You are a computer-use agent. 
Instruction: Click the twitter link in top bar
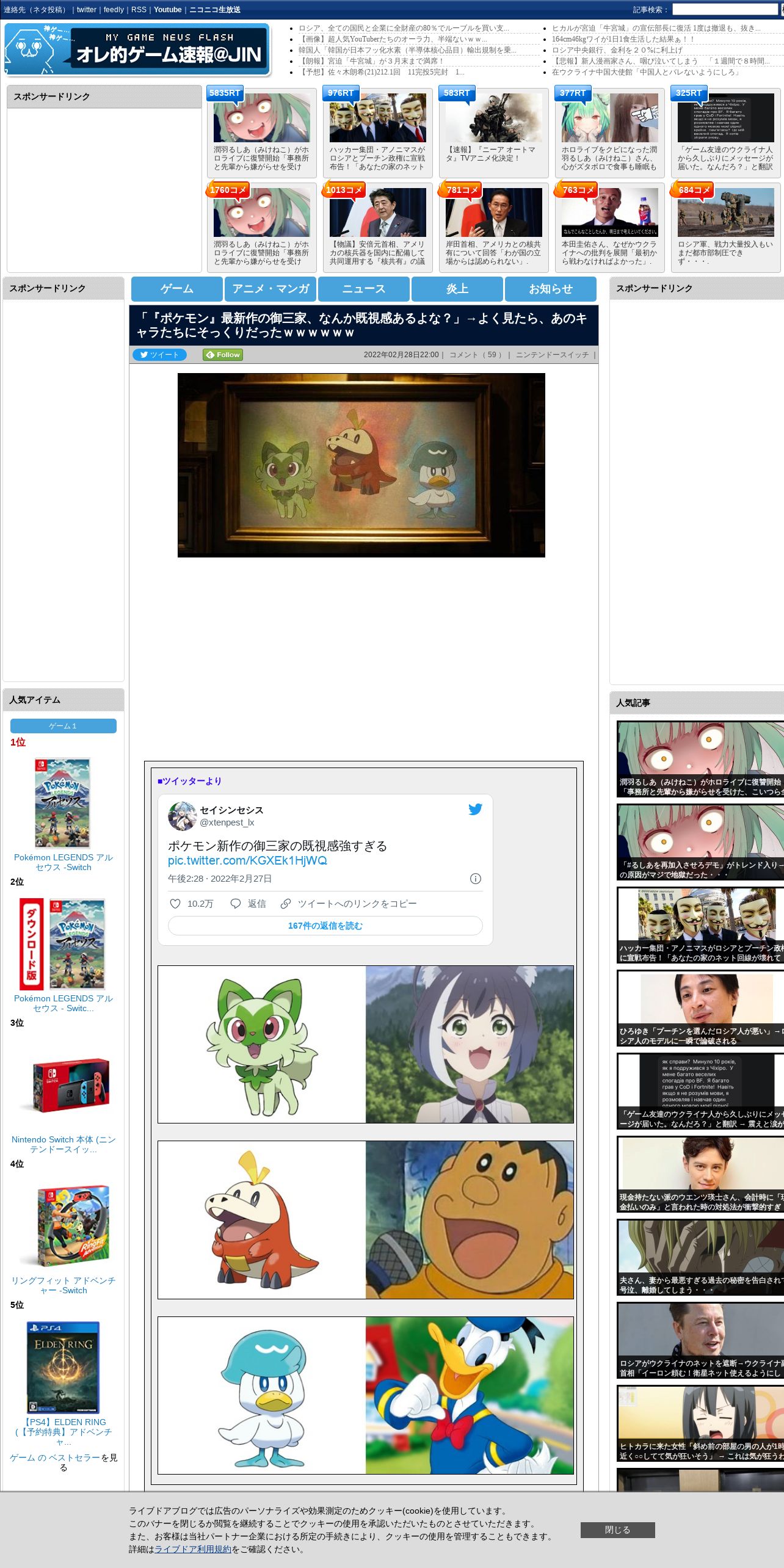point(87,10)
